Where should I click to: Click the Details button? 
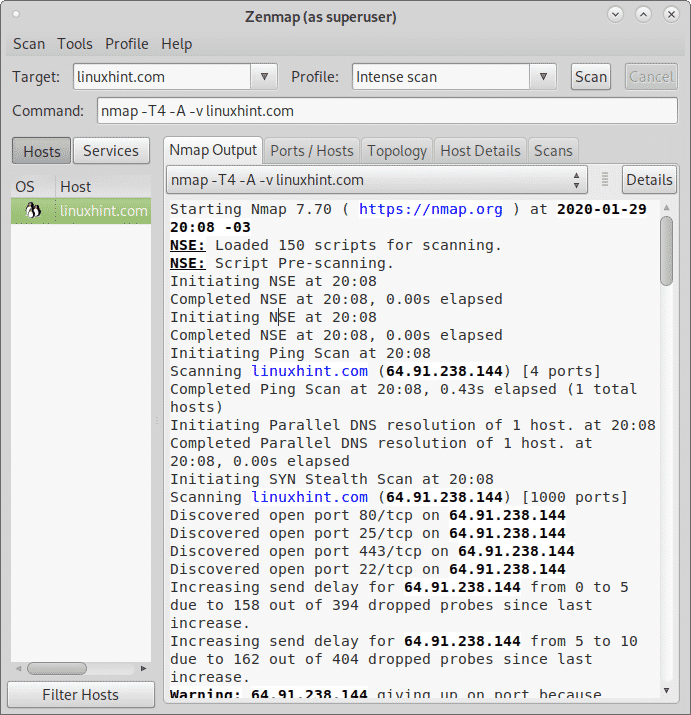(649, 180)
